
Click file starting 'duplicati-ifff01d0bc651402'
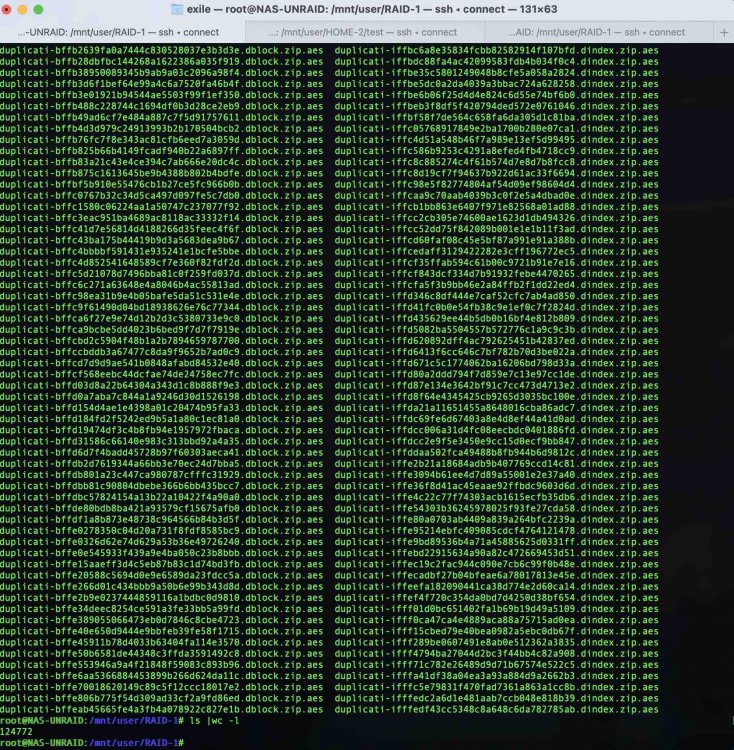click(496, 609)
